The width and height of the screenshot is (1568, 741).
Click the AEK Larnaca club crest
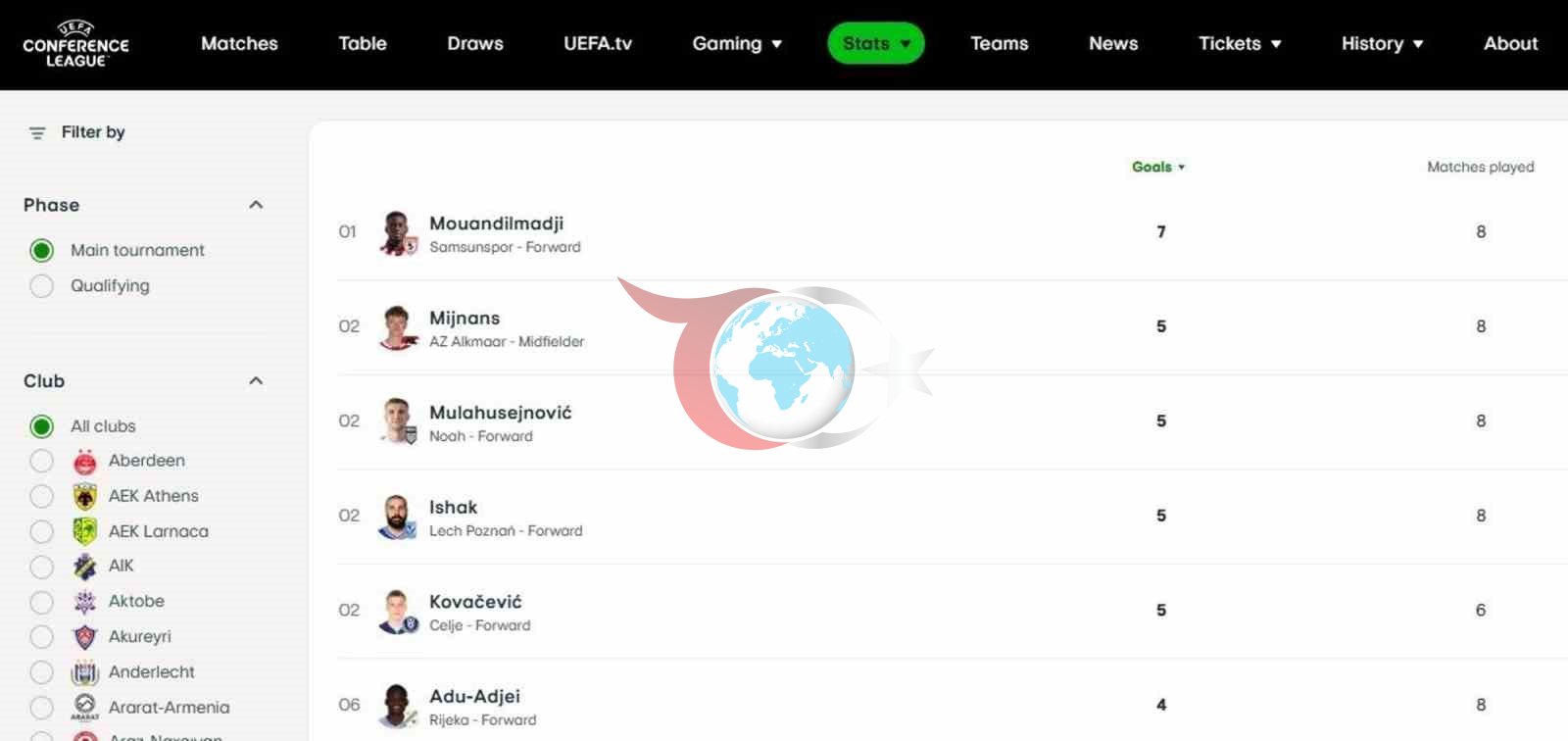[85, 531]
